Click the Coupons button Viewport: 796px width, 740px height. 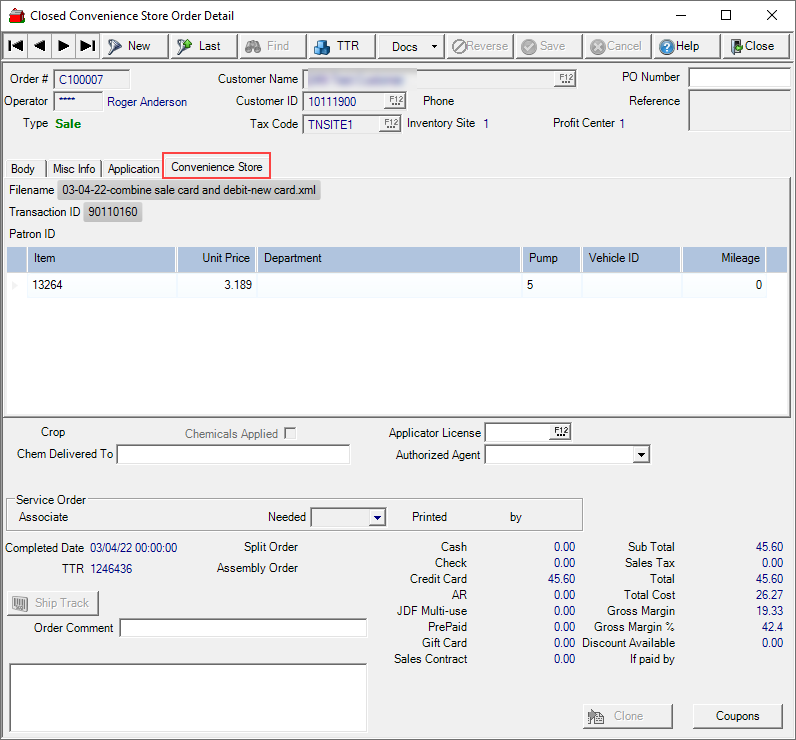coord(738,716)
